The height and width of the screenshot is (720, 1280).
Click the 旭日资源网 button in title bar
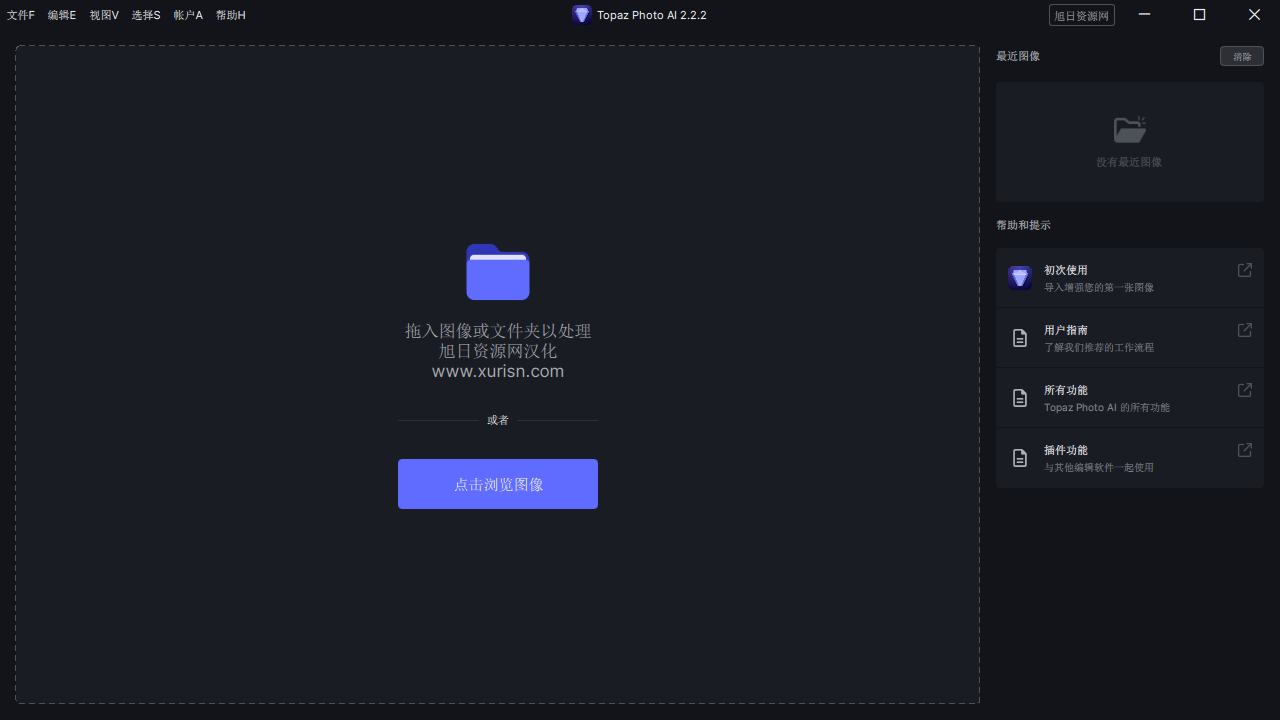click(x=1082, y=16)
